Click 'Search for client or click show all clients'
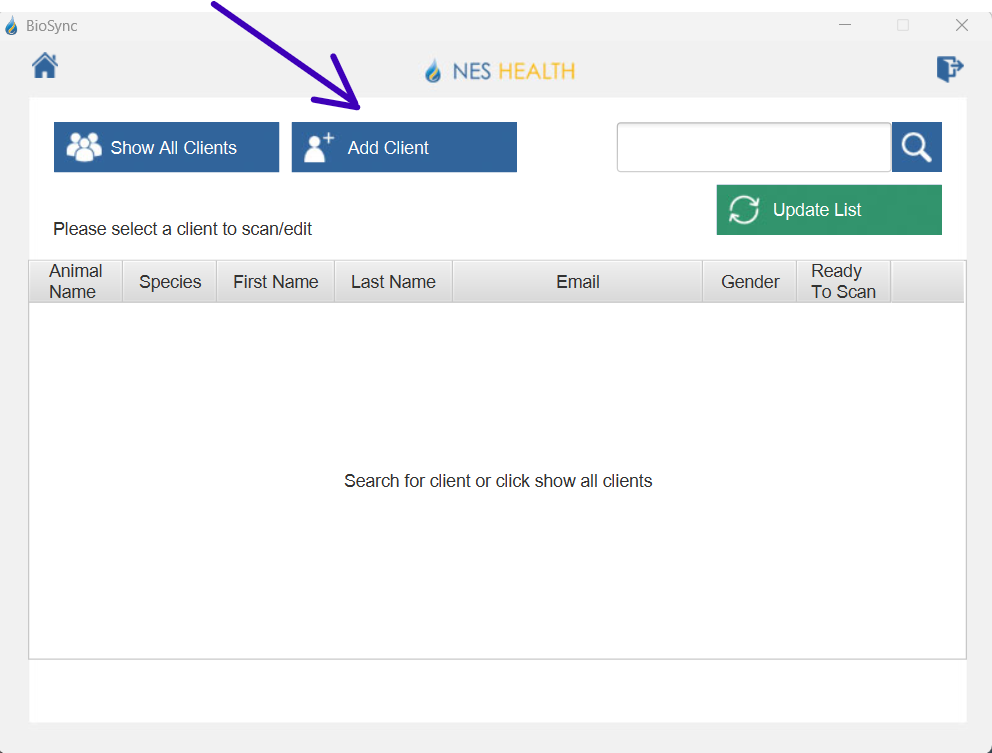The height and width of the screenshot is (753, 992). tap(498, 481)
